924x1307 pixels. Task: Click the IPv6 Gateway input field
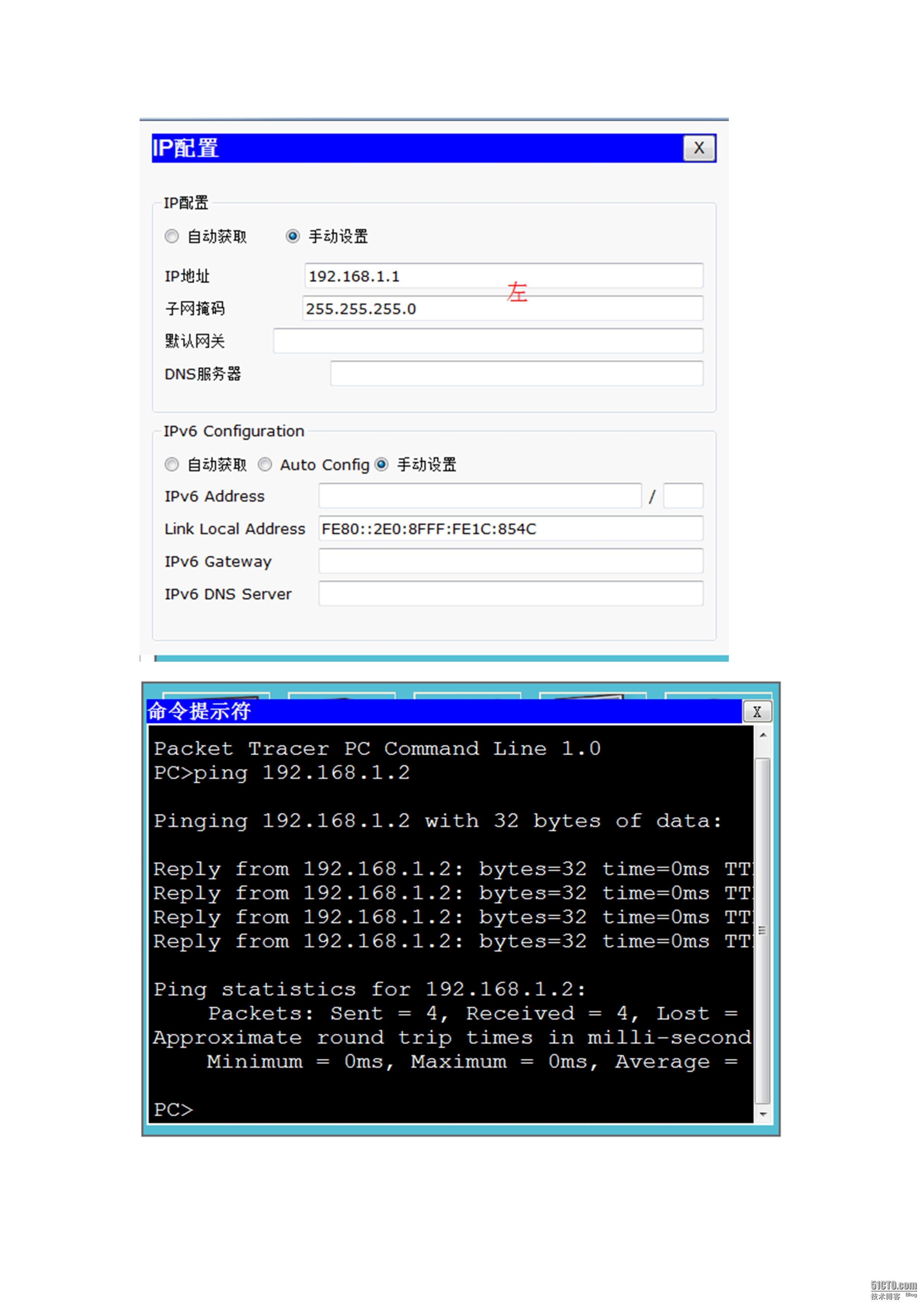click(x=511, y=561)
